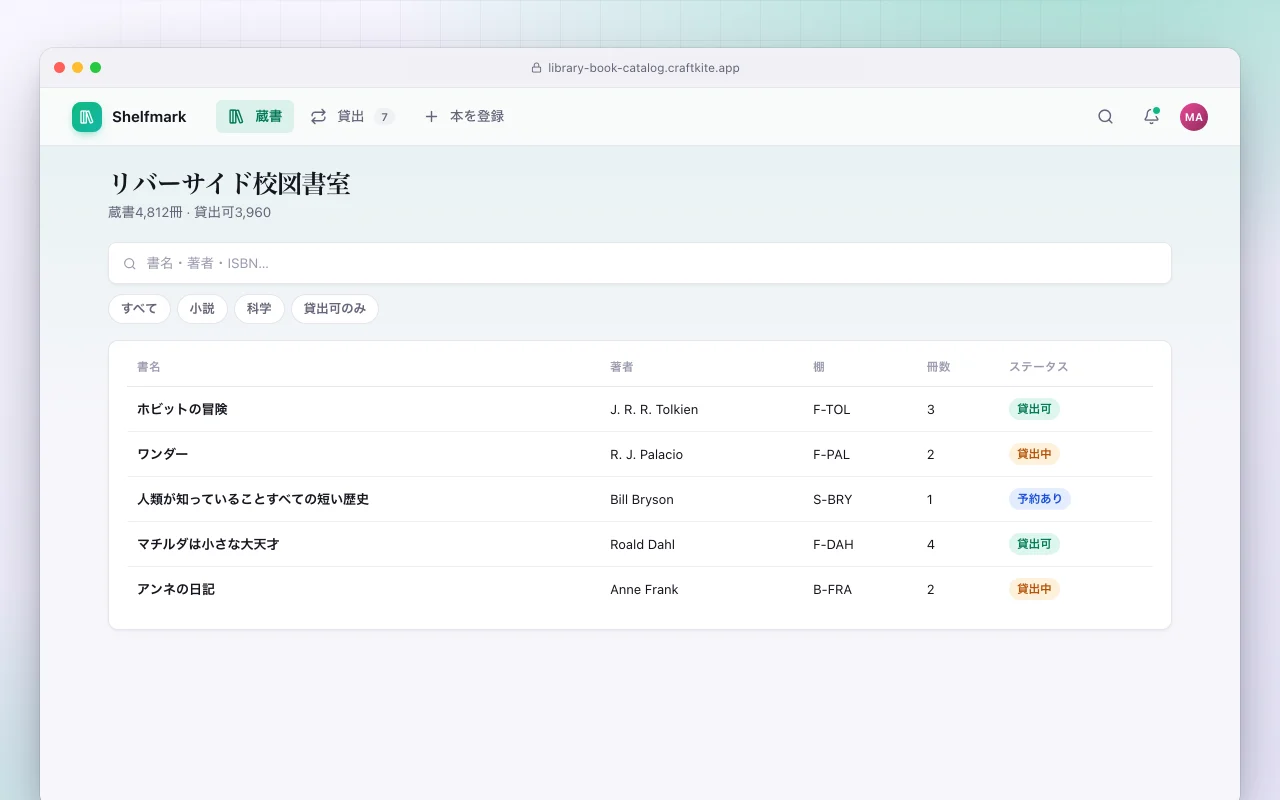
Task: Switch to the 蔵書 tab
Action: (255, 117)
